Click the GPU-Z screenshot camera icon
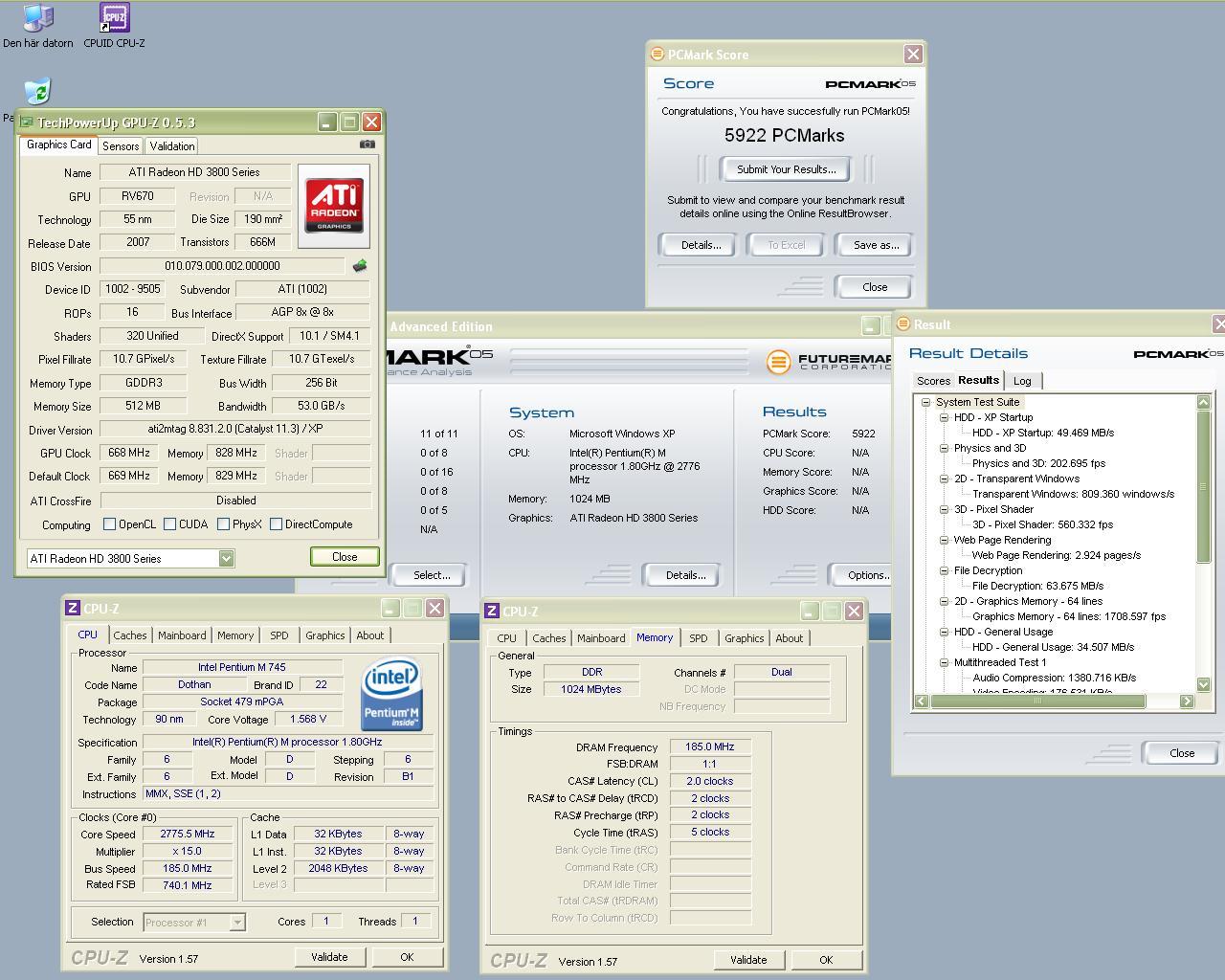The height and width of the screenshot is (980, 1225). click(367, 145)
